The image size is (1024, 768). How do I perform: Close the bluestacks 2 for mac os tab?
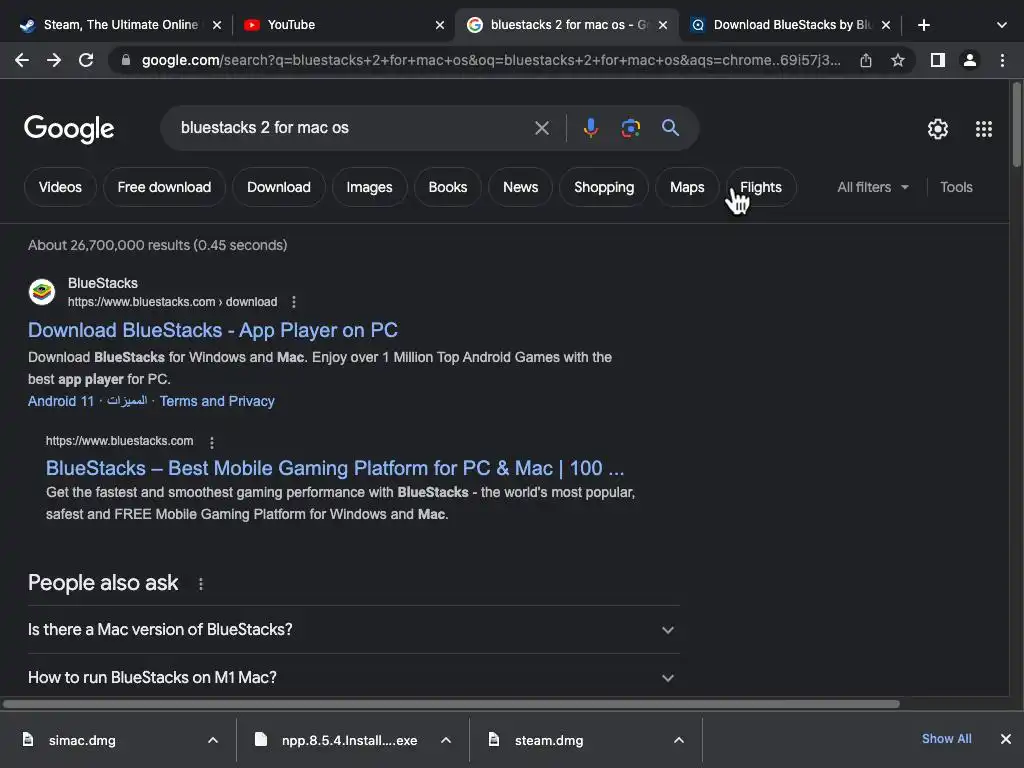pos(662,25)
